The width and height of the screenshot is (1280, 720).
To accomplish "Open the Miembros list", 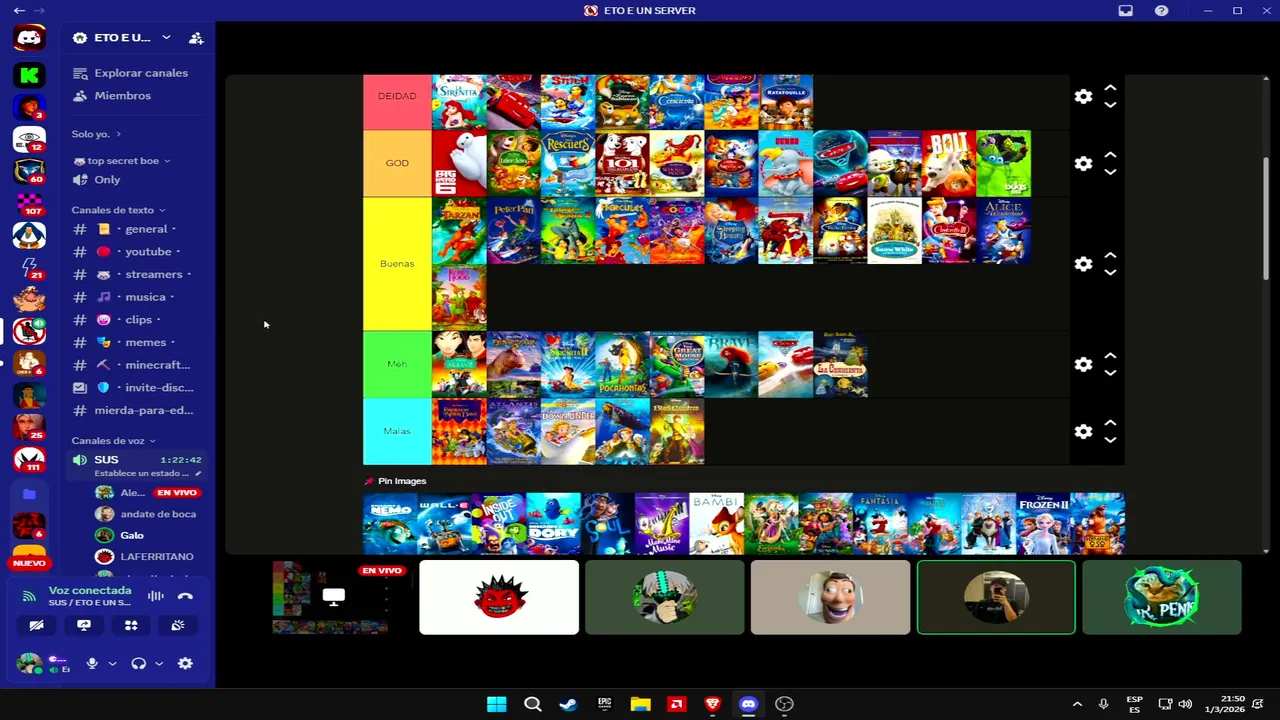I will [x=134, y=96].
